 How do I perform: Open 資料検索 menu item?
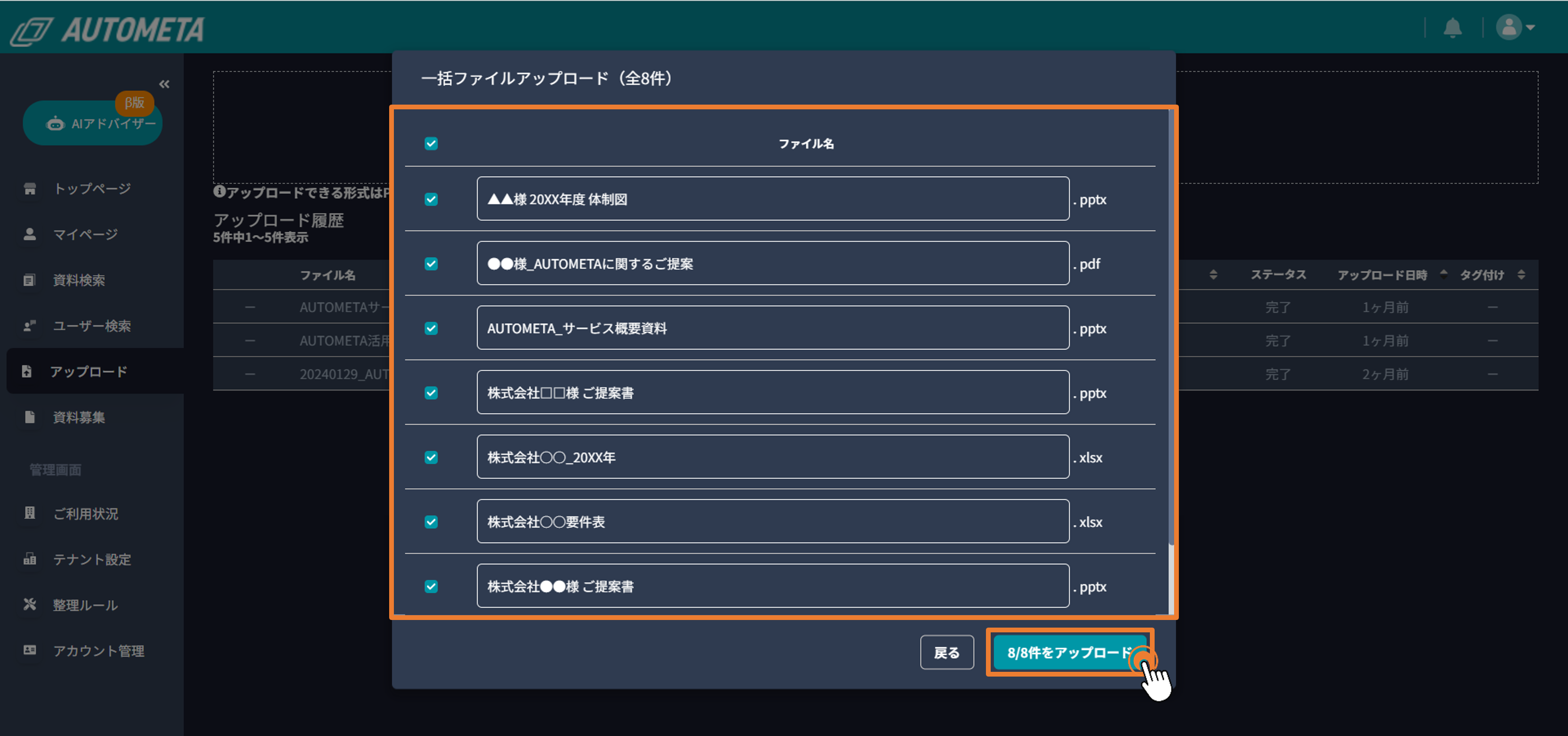(79, 280)
